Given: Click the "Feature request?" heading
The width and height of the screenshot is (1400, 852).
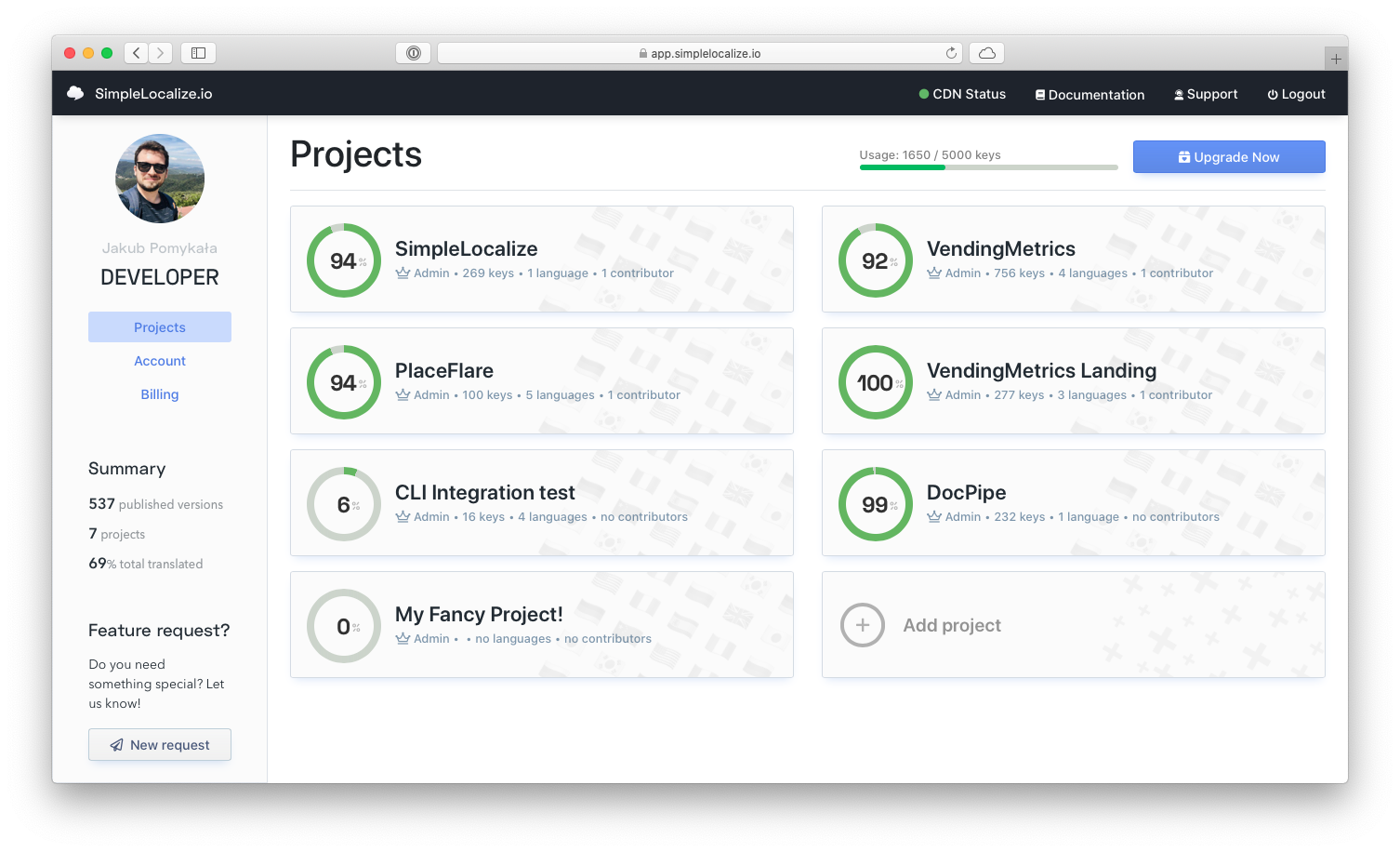Looking at the screenshot, I should click(159, 631).
